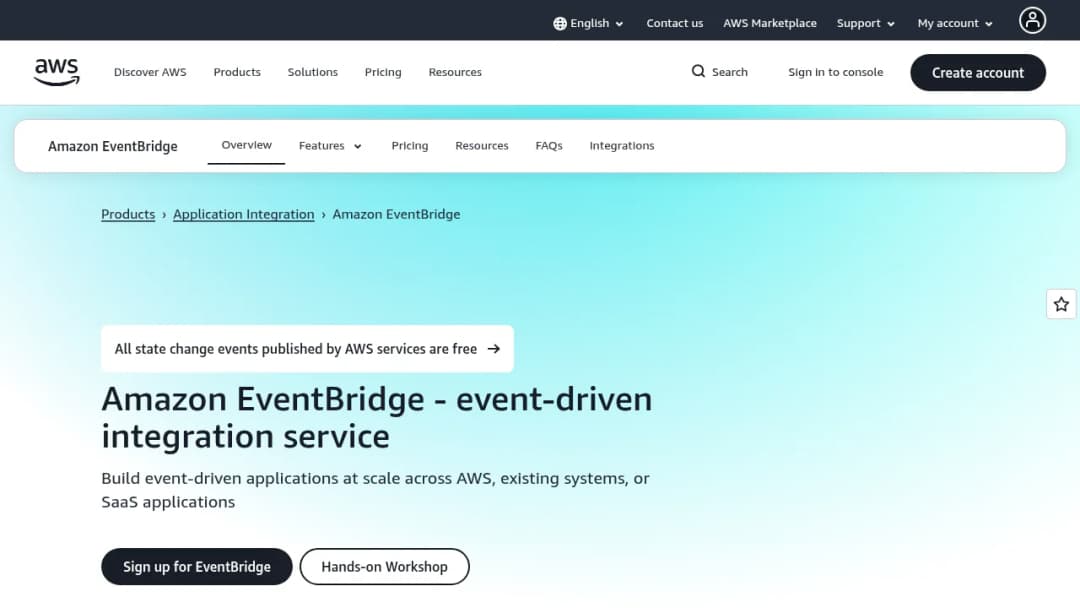1080x608 pixels.
Task: Click the star bookmark icon
Action: (1061, 304)
